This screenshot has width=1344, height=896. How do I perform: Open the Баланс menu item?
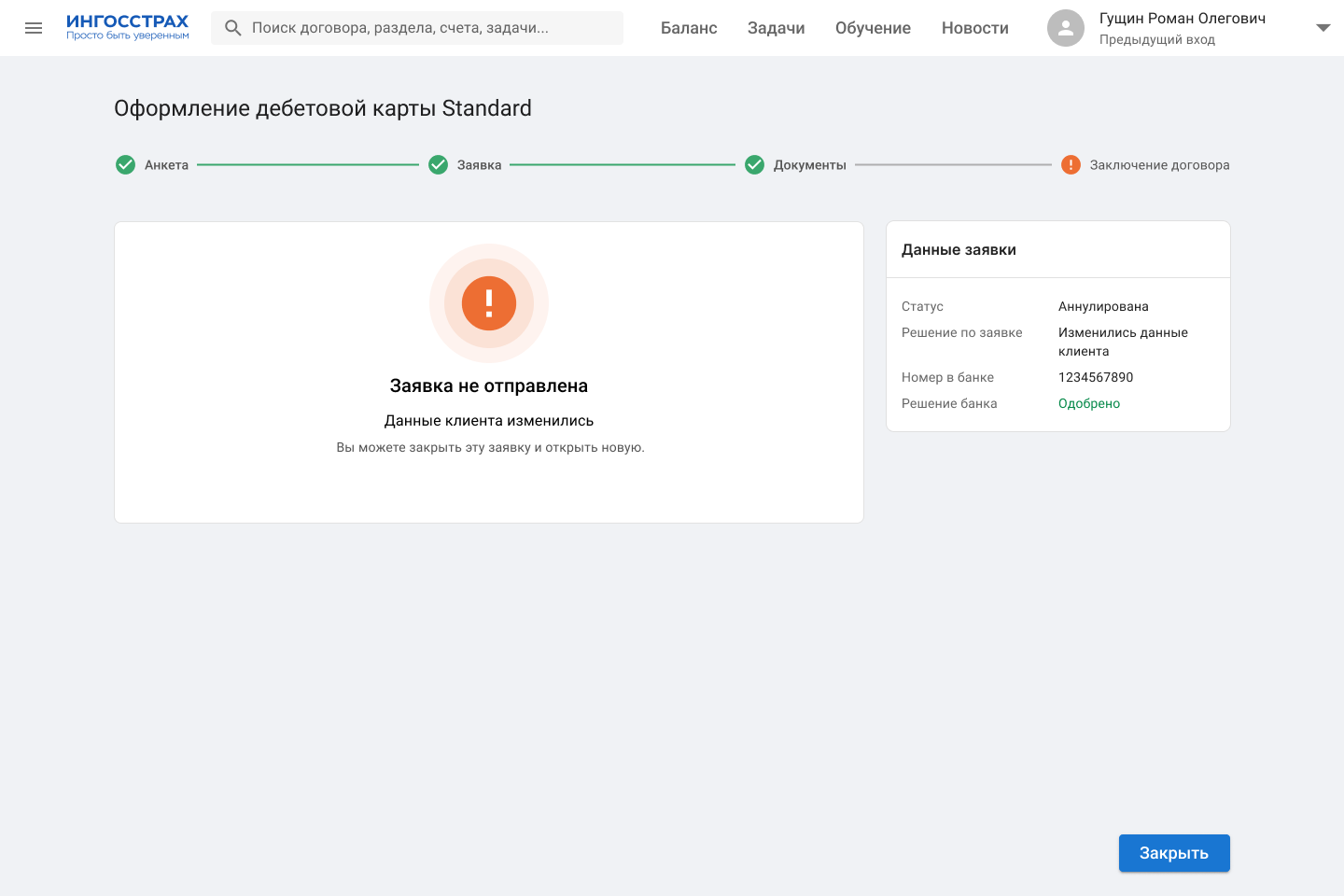pyautogui.click(x=689, y=28)
